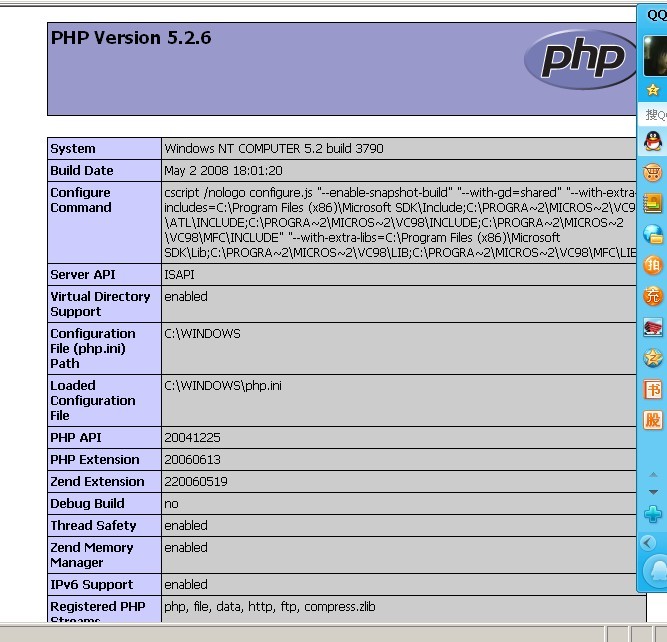
Task: Open the 书 books icon
Action: coord(653,389)
